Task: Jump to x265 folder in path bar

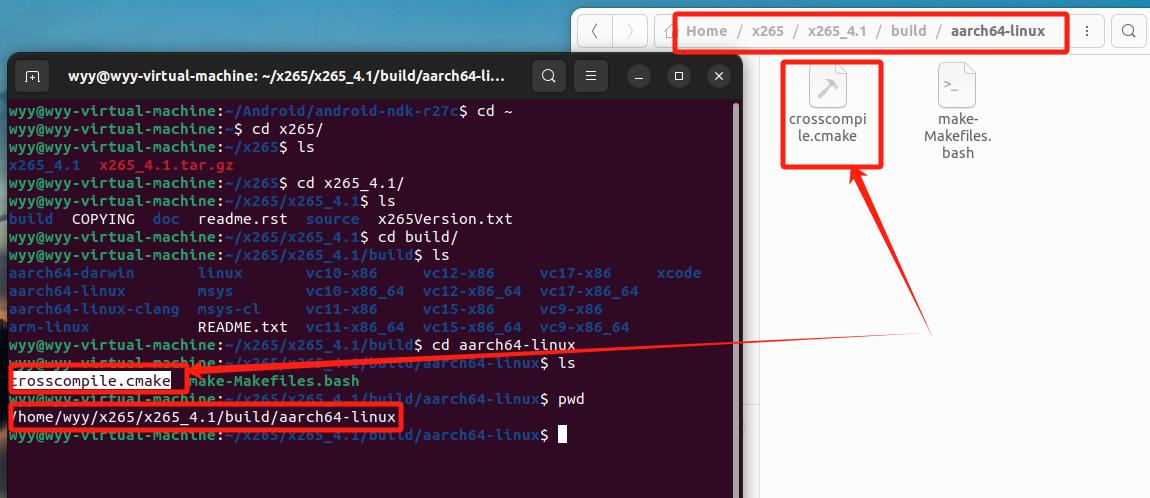Action: (768, 31)
